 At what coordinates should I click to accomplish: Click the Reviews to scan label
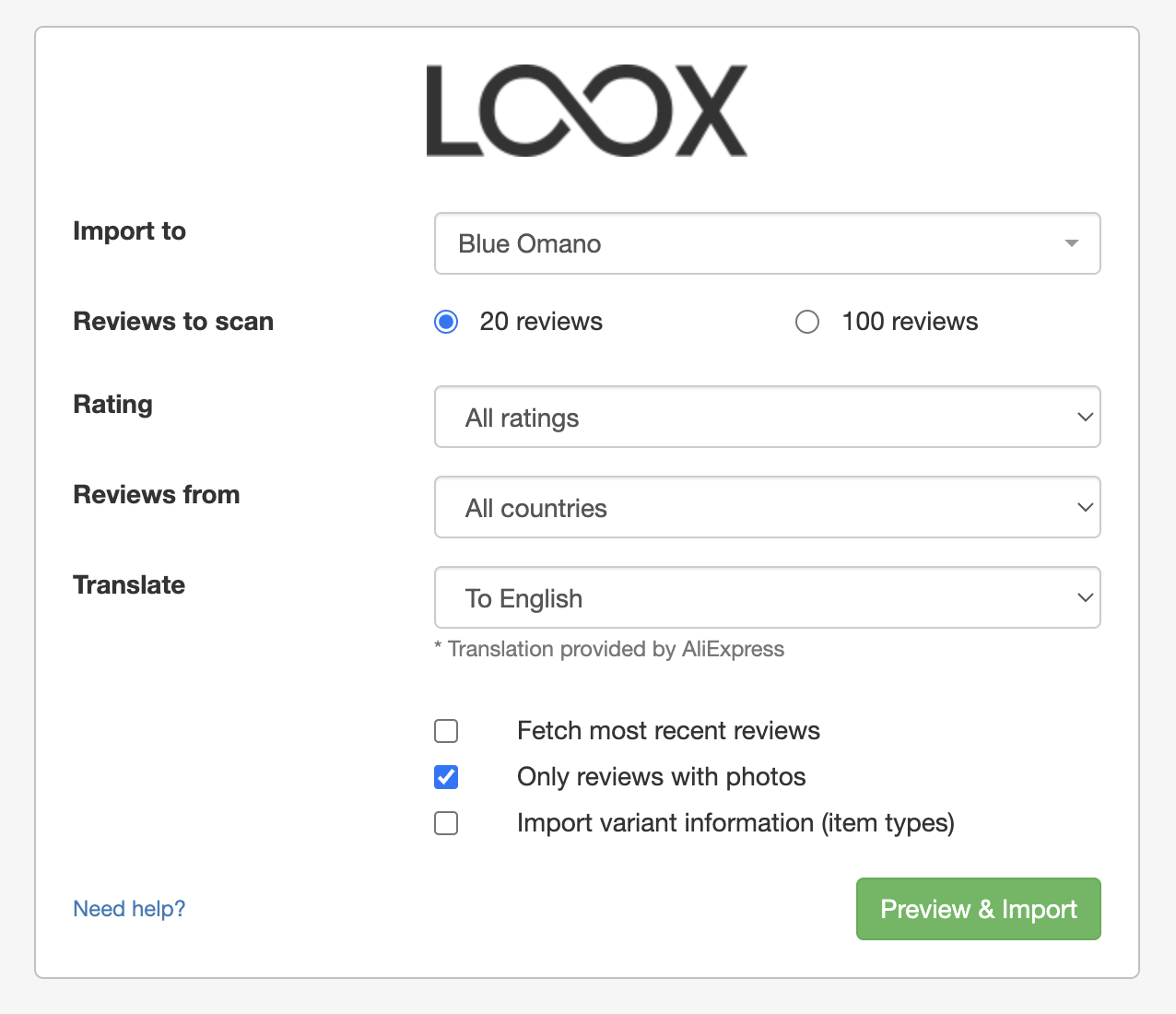173,322
